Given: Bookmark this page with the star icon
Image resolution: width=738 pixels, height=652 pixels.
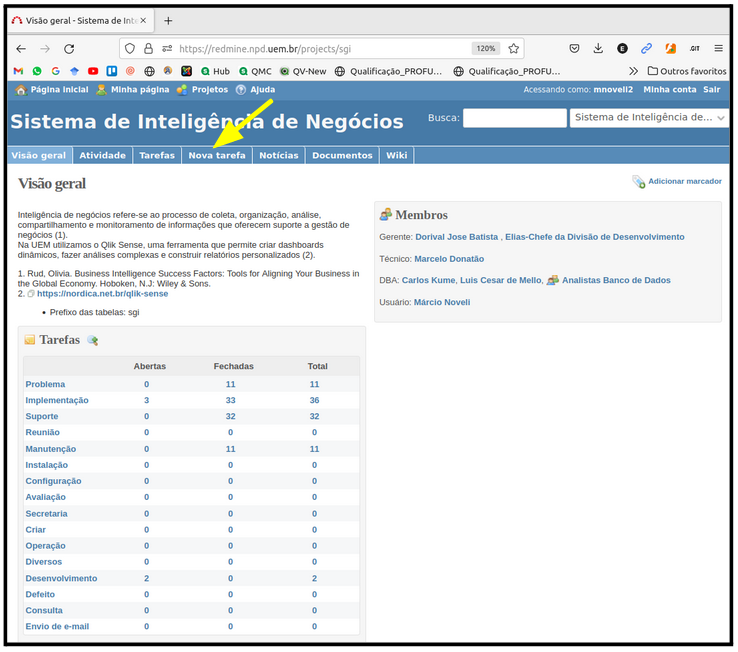Looking at the screenshot, I should tap(514, 48).
